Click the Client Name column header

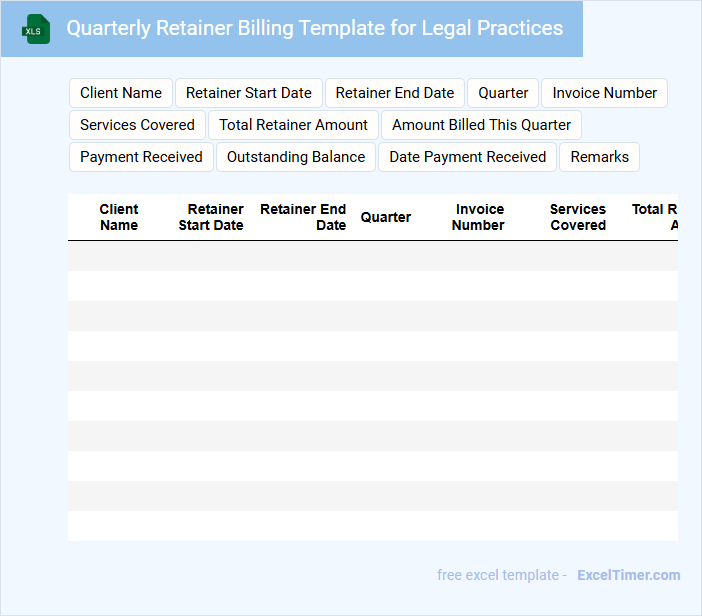(x=119, y=217)
